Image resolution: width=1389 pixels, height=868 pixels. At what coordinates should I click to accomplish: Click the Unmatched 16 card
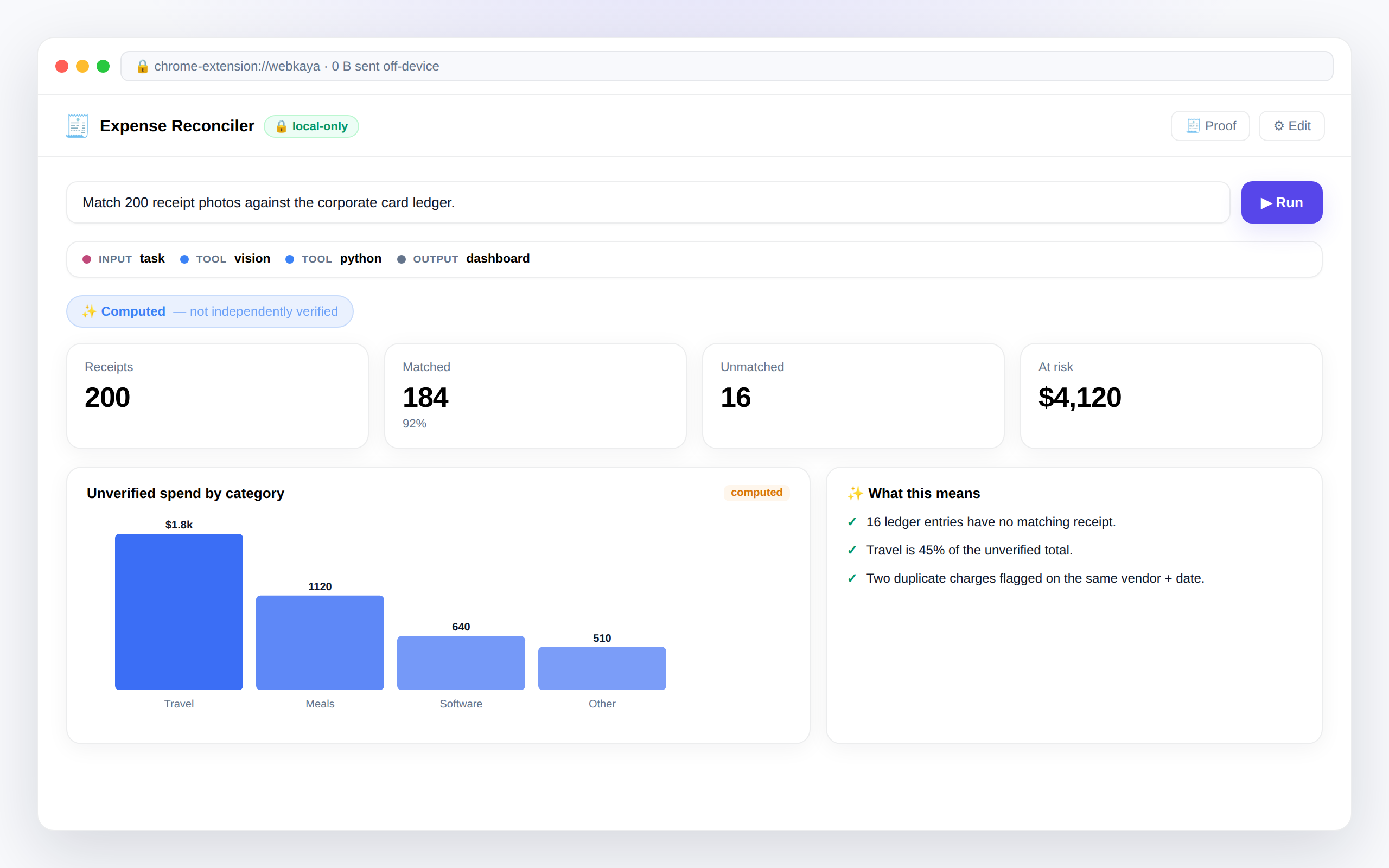[853, 396]
